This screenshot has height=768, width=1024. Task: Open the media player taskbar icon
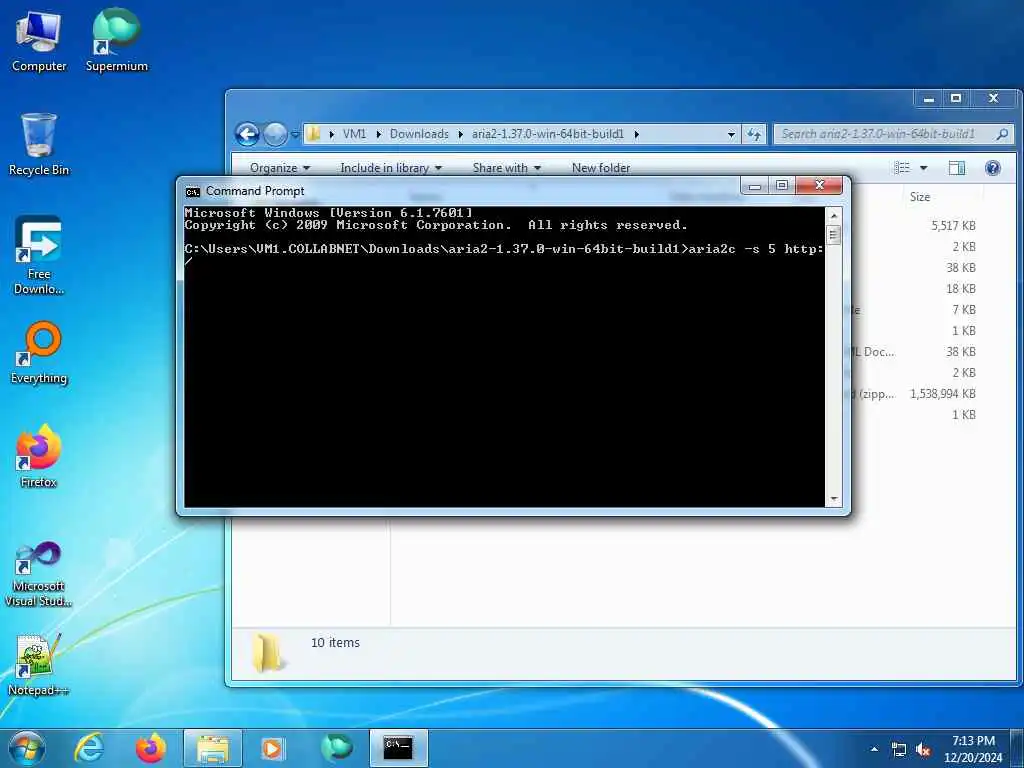(x=273, y=748)
